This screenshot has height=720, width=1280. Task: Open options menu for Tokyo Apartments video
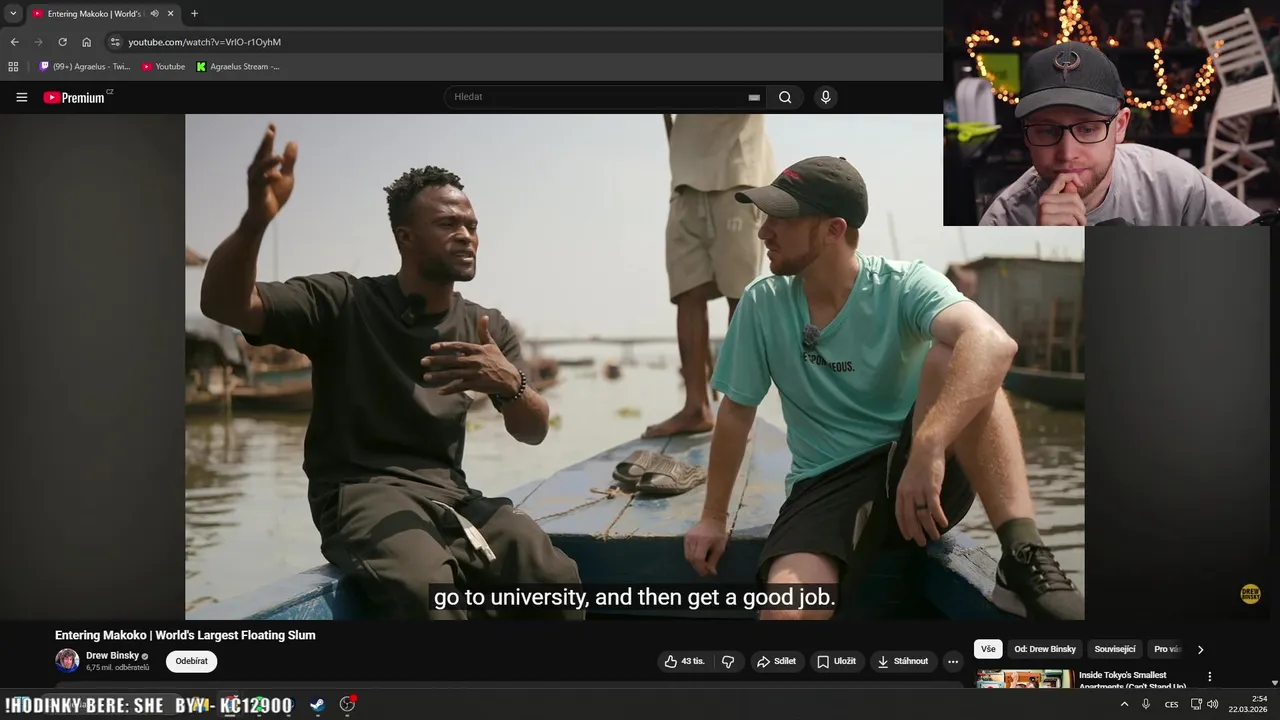[1209, 677]
